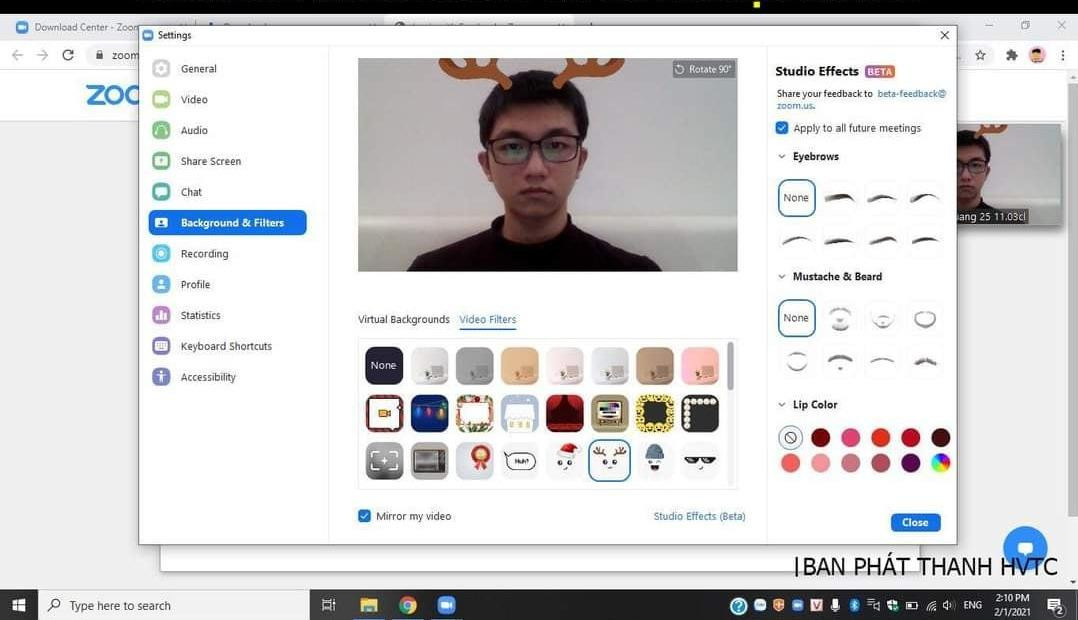Select the sunglasses video filter
This screenshot has height=620, width=1078.
[700, 460]
